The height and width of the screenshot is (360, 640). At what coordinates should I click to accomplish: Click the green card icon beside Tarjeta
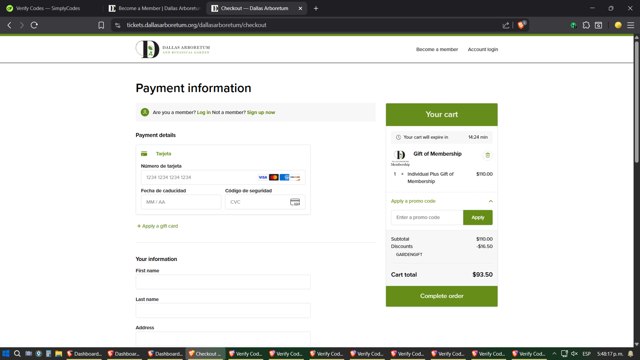point(144,154)
